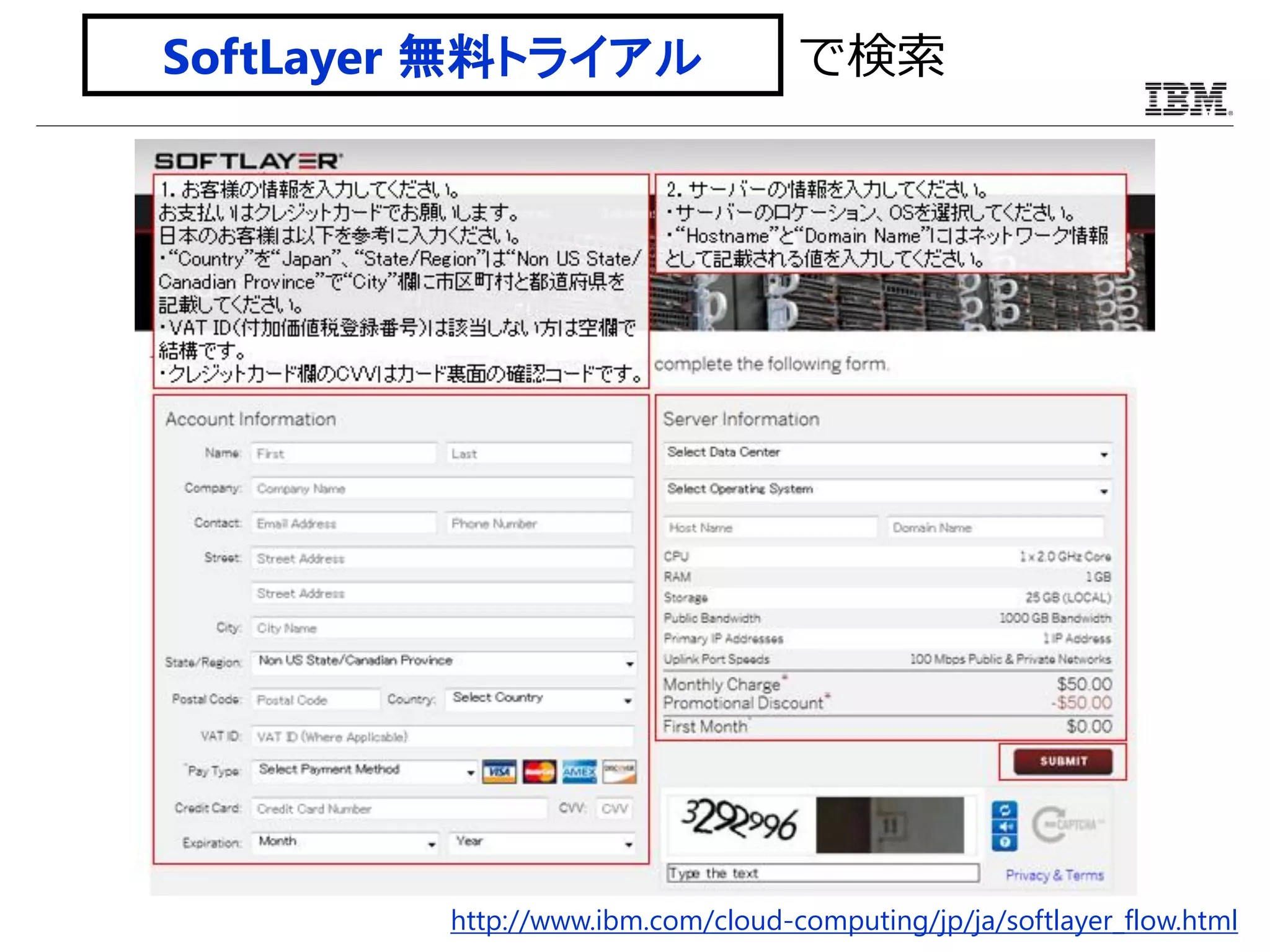Open captcha help question icon

[x=1005, y=842]
